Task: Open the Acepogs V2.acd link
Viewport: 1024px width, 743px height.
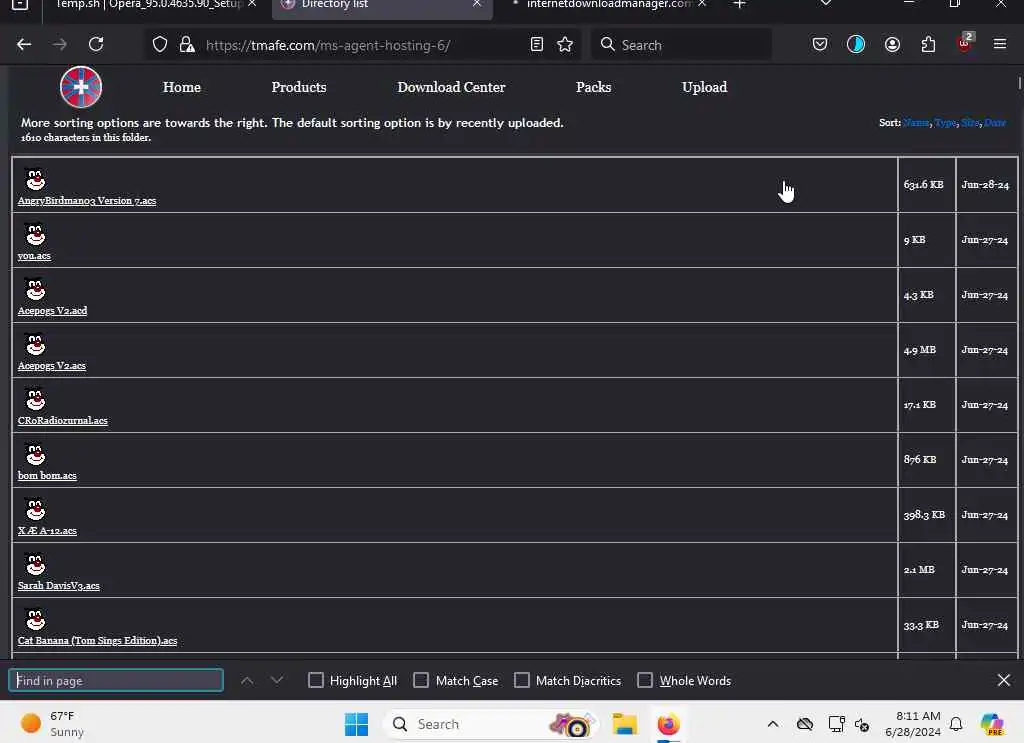Action: (52, 310)
